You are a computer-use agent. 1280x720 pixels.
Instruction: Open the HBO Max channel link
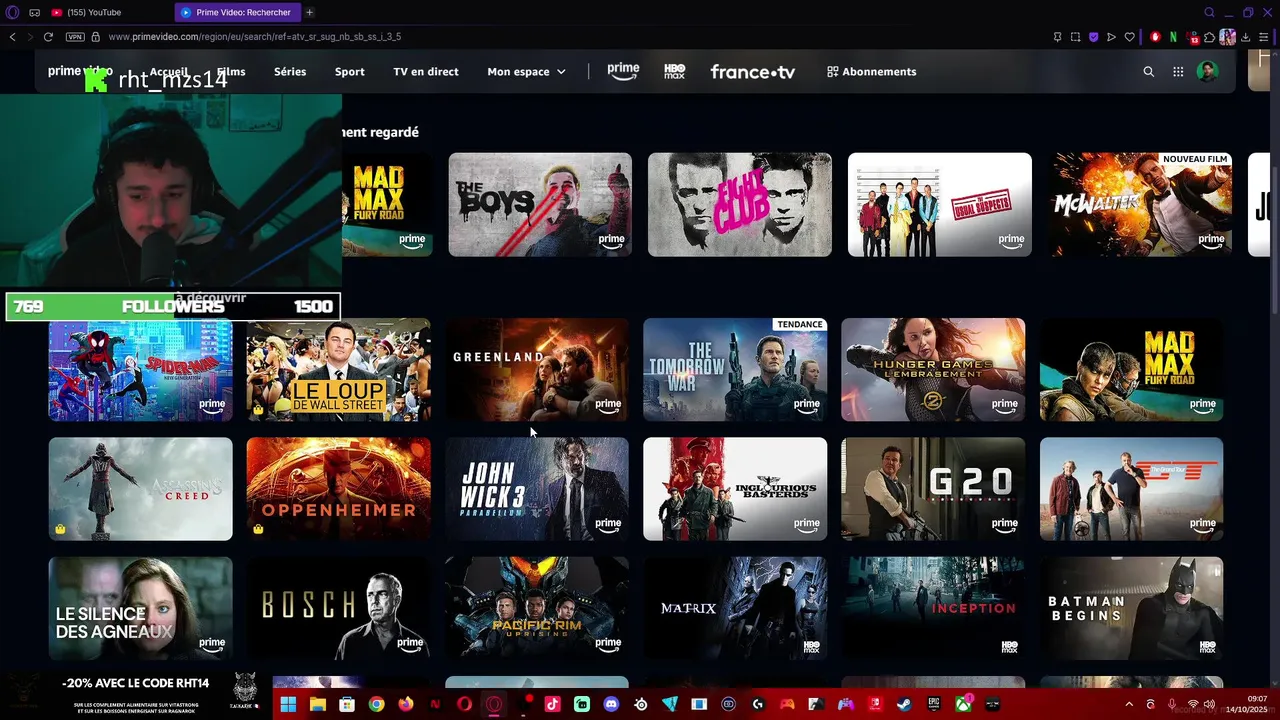coord(675,72)
